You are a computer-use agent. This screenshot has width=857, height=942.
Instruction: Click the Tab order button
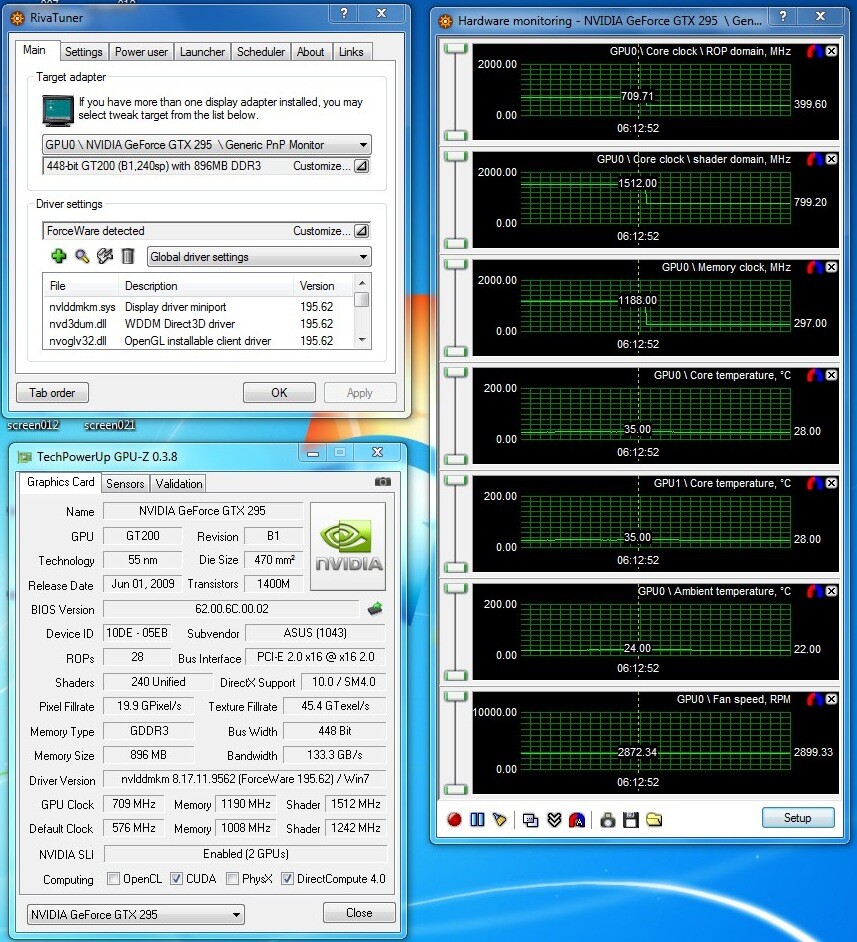pos(52,393)
